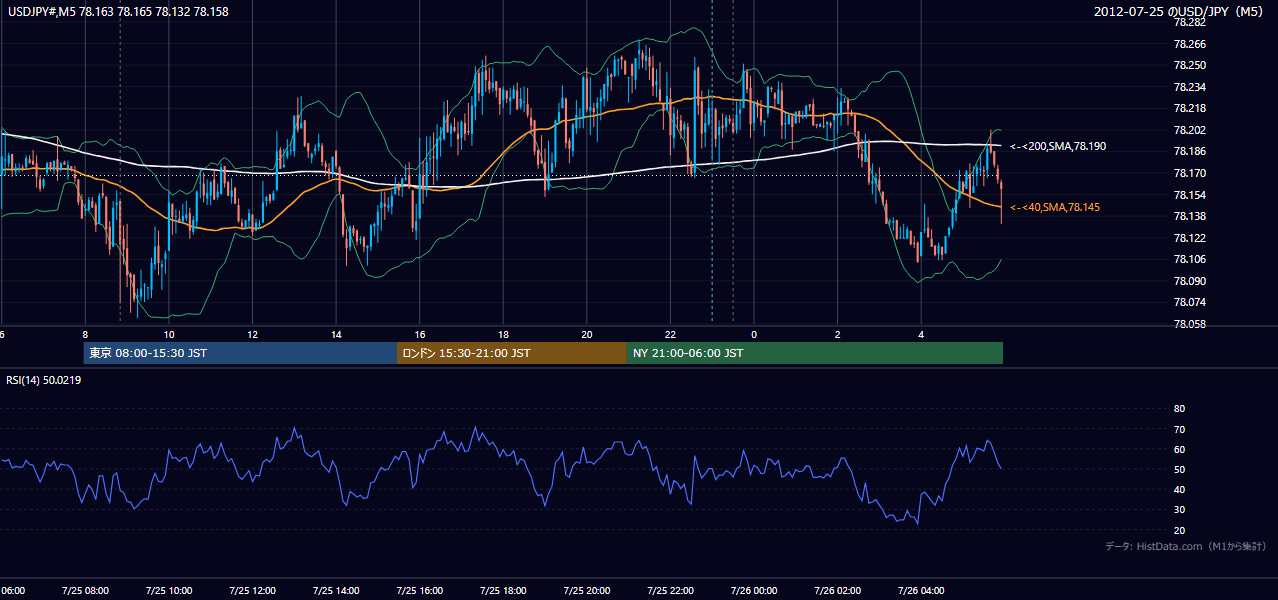Click price level 78.234 on axis
The width and height of the screenshot is (1278, 600).
coord(1191,87)
